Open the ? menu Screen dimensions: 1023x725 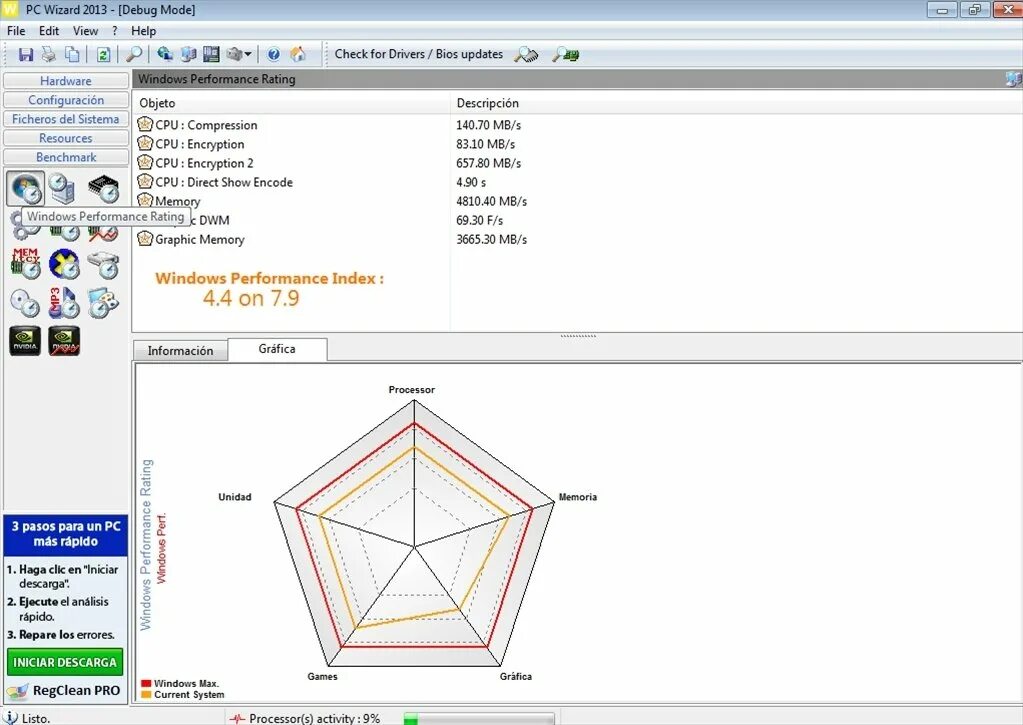click(x=115, y=31)
